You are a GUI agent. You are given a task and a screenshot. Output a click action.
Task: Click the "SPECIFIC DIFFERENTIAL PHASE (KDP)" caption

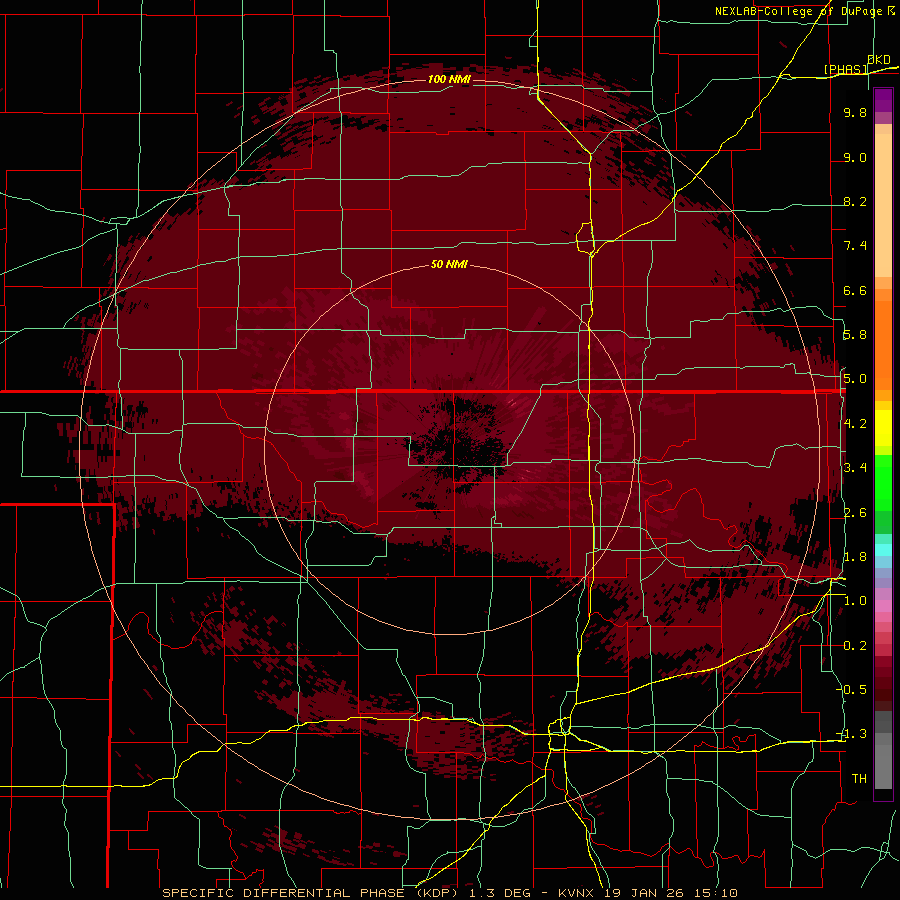[x=309, y=893]
